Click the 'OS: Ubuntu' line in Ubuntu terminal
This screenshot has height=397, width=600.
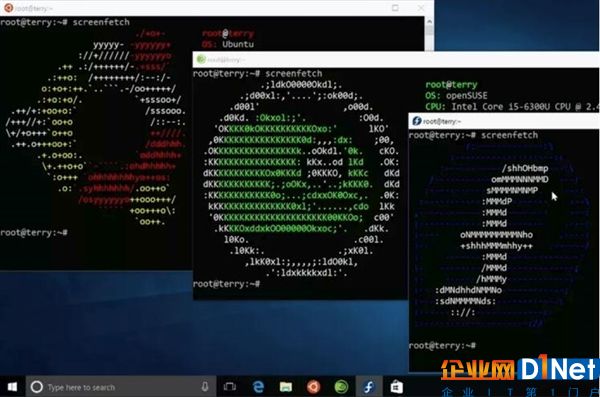228,44
